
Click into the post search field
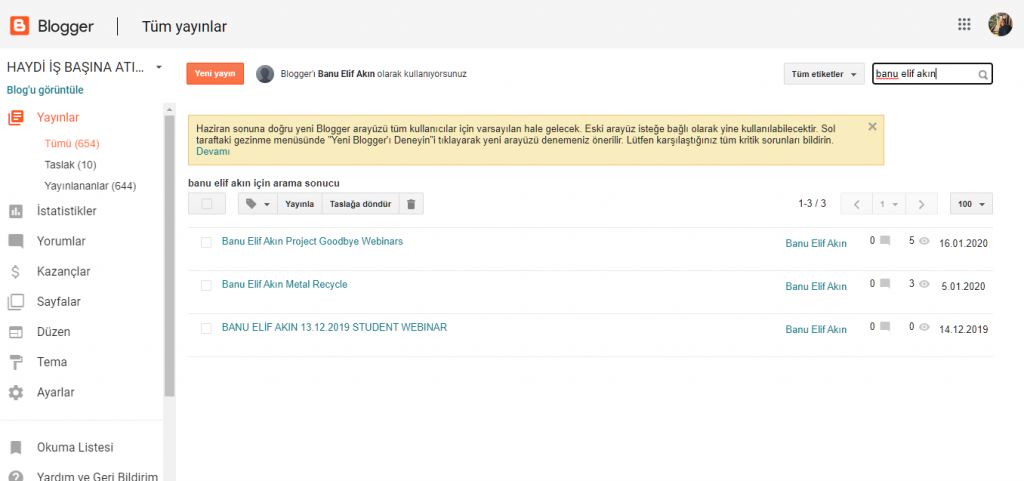click(922, 74)
